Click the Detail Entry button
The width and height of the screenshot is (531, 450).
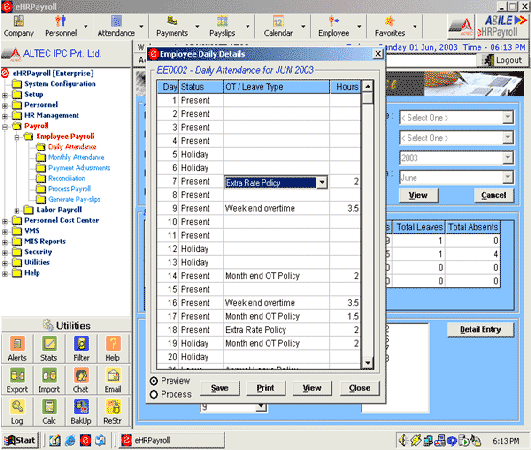[481, 329]
